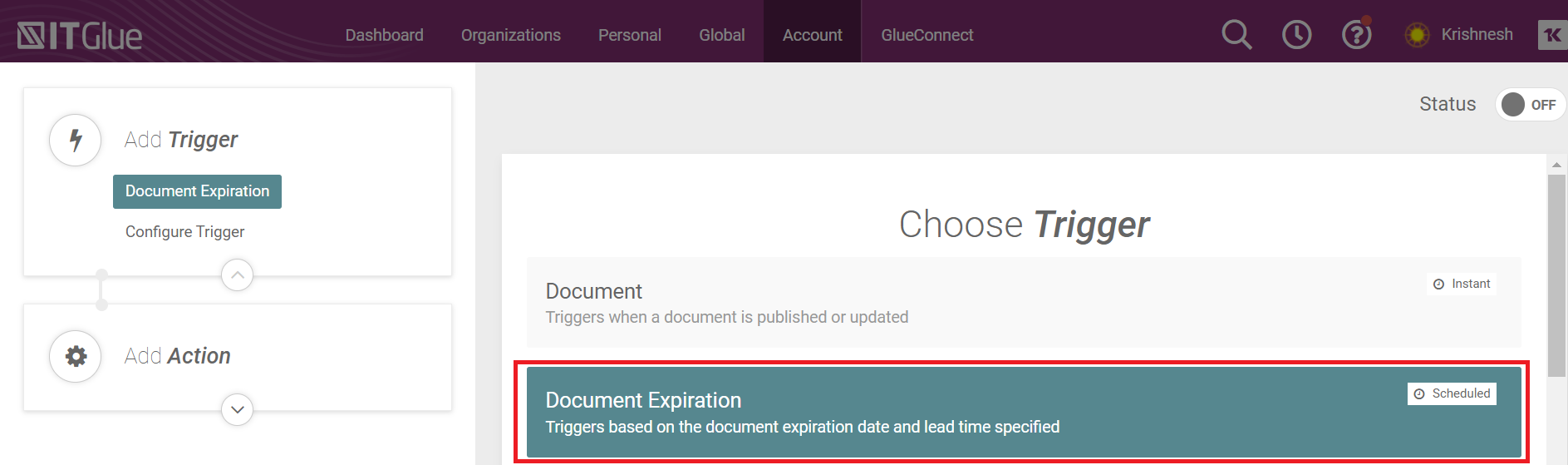The width and height of the screenshot is (1568, 465).
Task: Open the search magnifier icon
Action: (1236, 34)
